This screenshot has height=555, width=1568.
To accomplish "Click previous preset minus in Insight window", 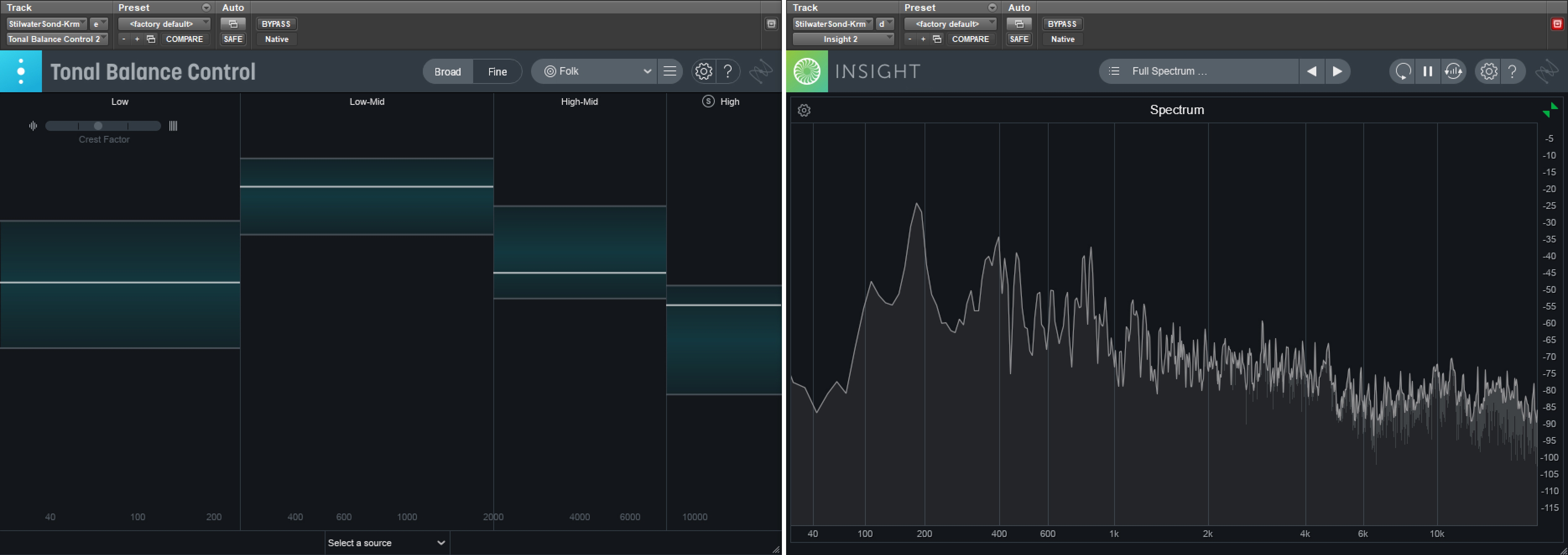I will pyautogui.click(x=910, y=39).
